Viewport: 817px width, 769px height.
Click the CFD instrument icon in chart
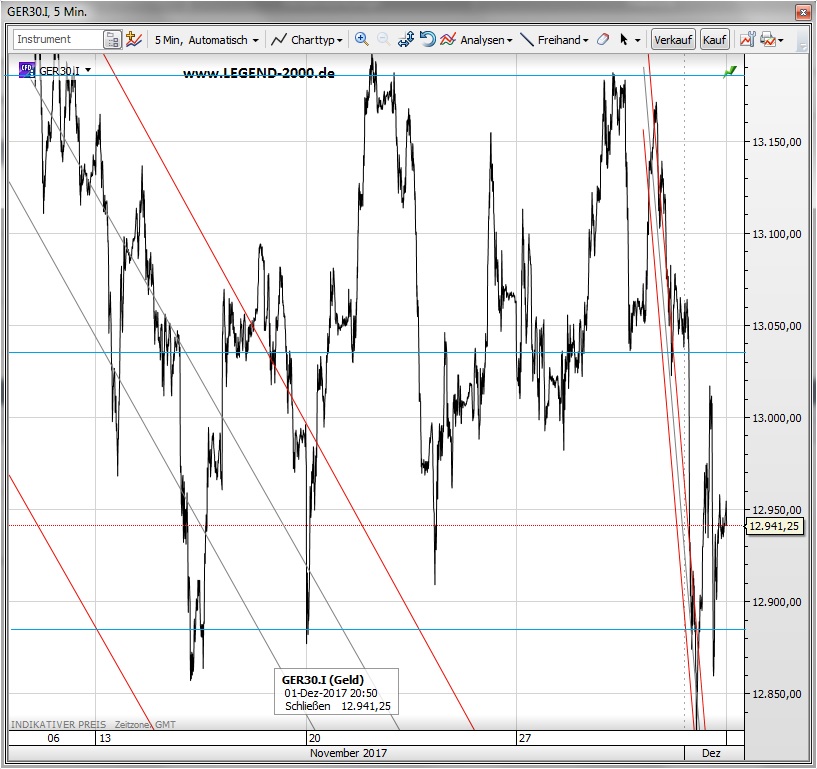coord(27,69)
